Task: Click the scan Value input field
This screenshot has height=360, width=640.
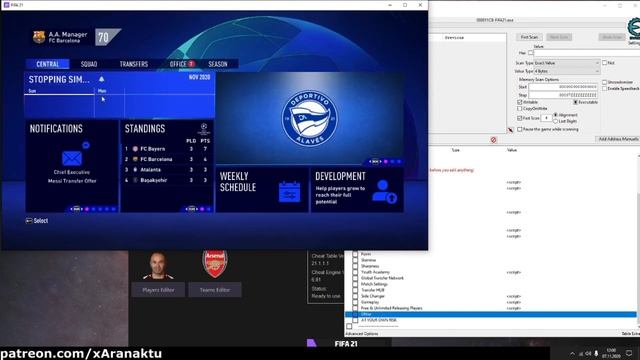Action: point(587,53)
